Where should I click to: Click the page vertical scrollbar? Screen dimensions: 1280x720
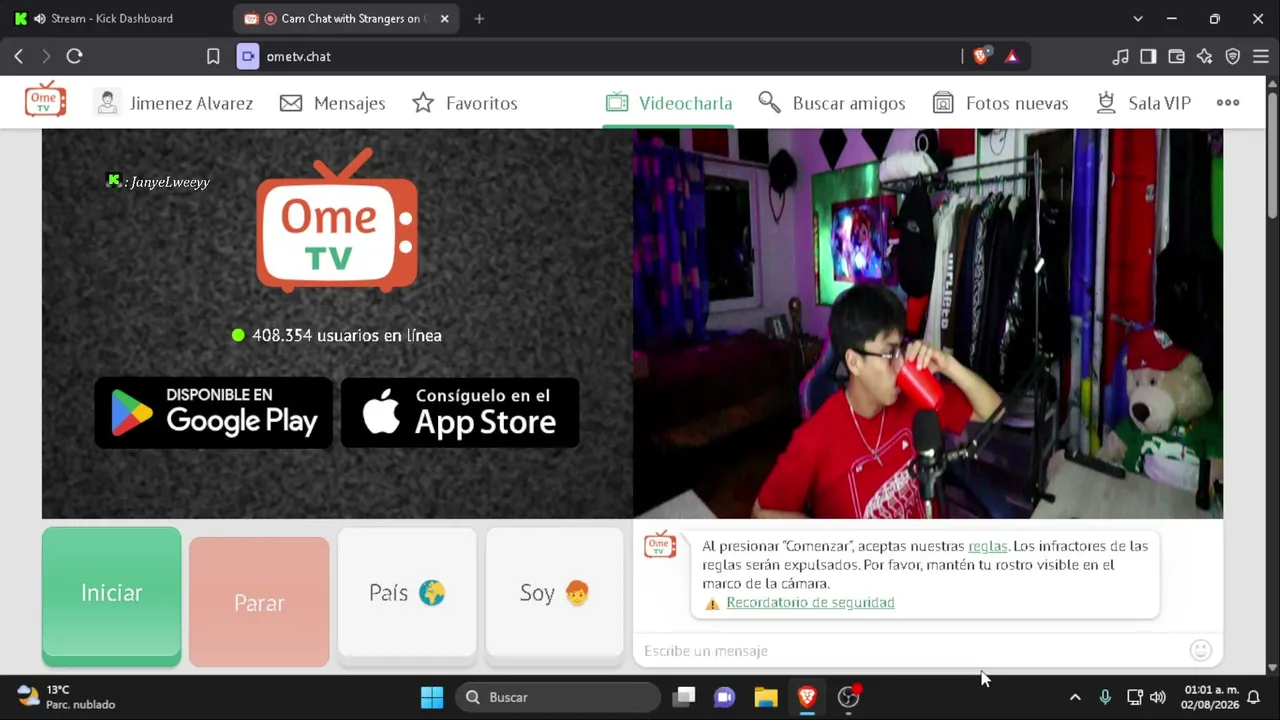[x=1272, y=155]
